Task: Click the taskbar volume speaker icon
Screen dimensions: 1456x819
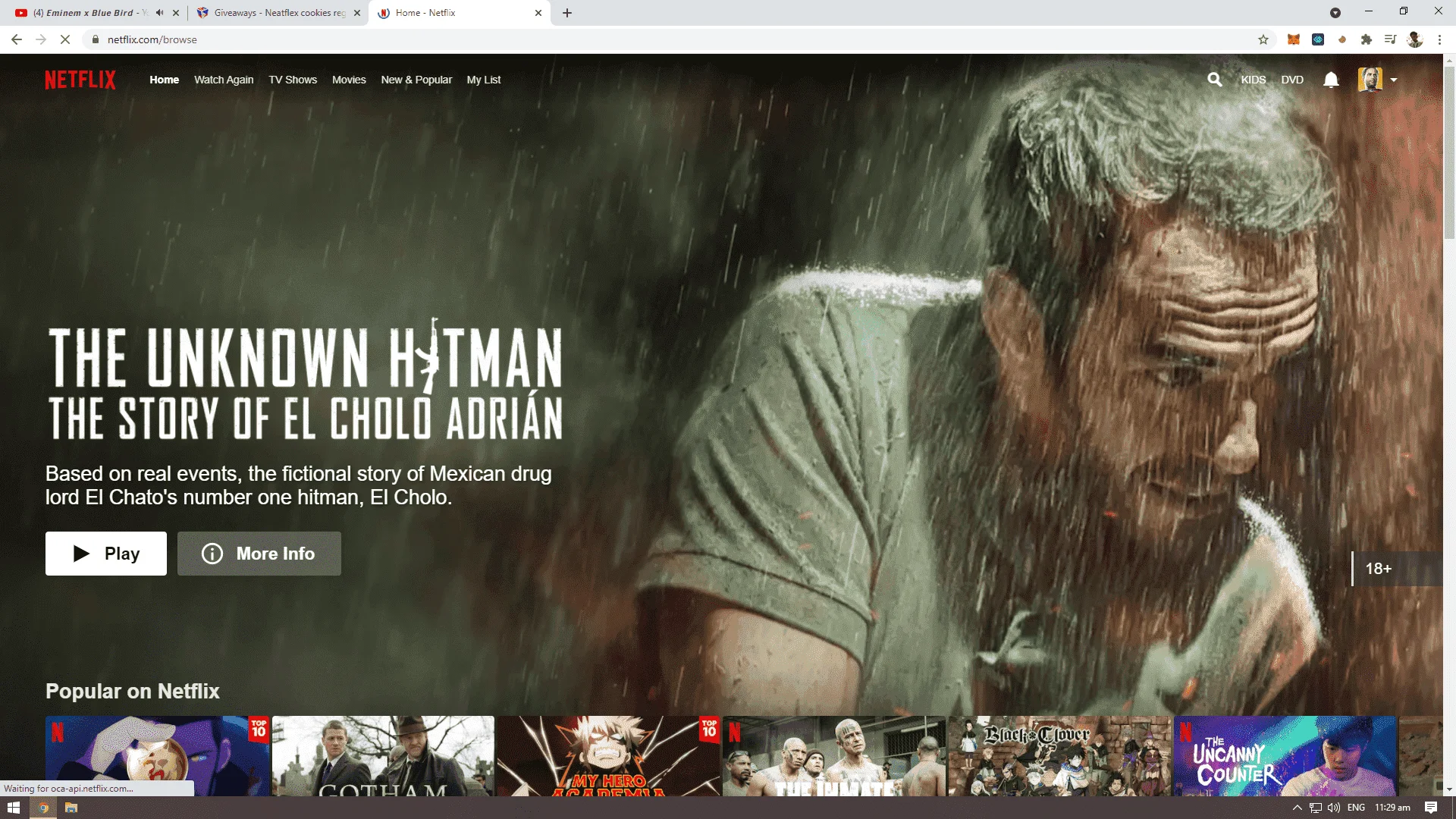Action: (1334, 808)
